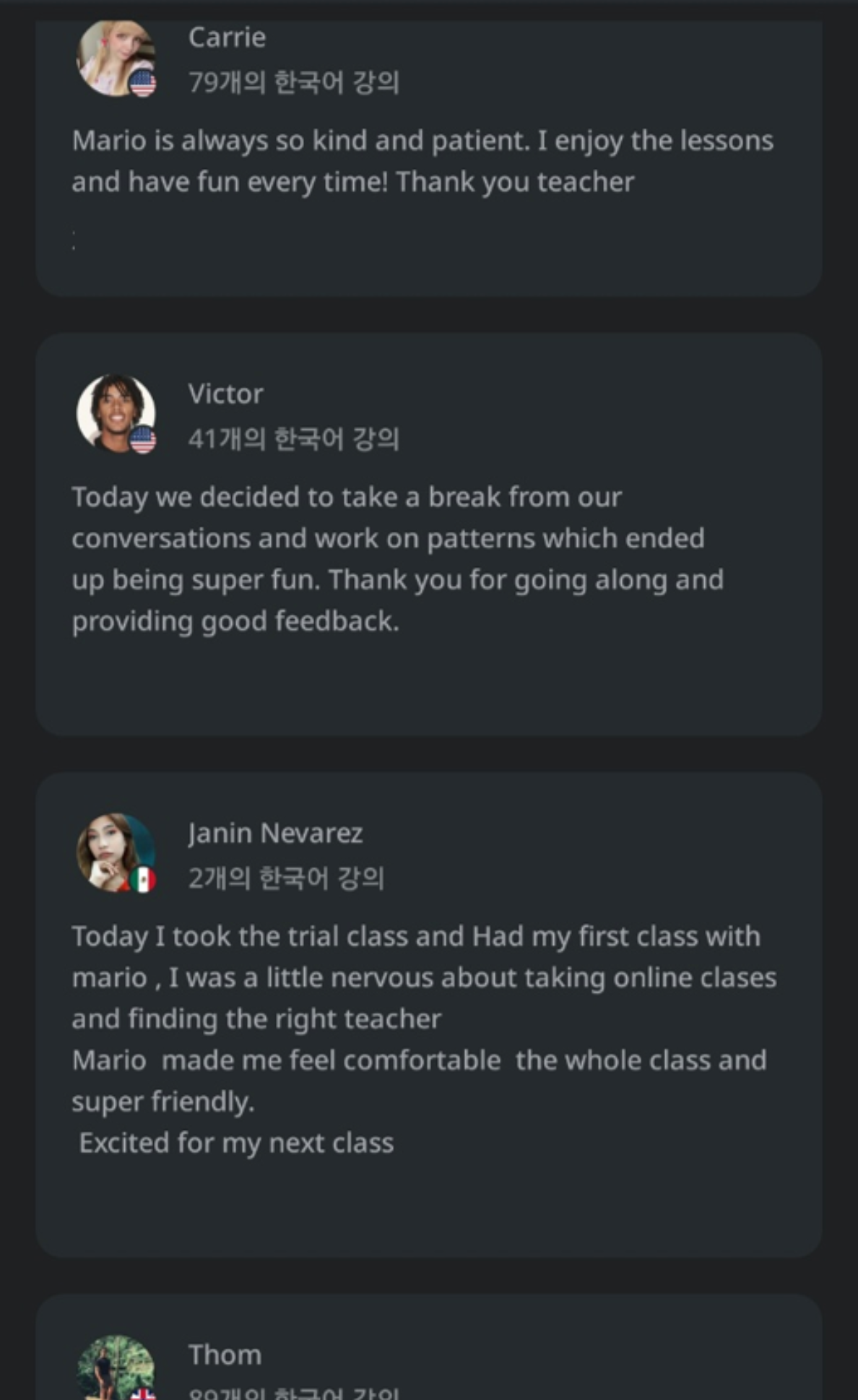Click Victor's review about working on patterns
Viewport: 858px width, 1400px height.
[x=397, y=558]
